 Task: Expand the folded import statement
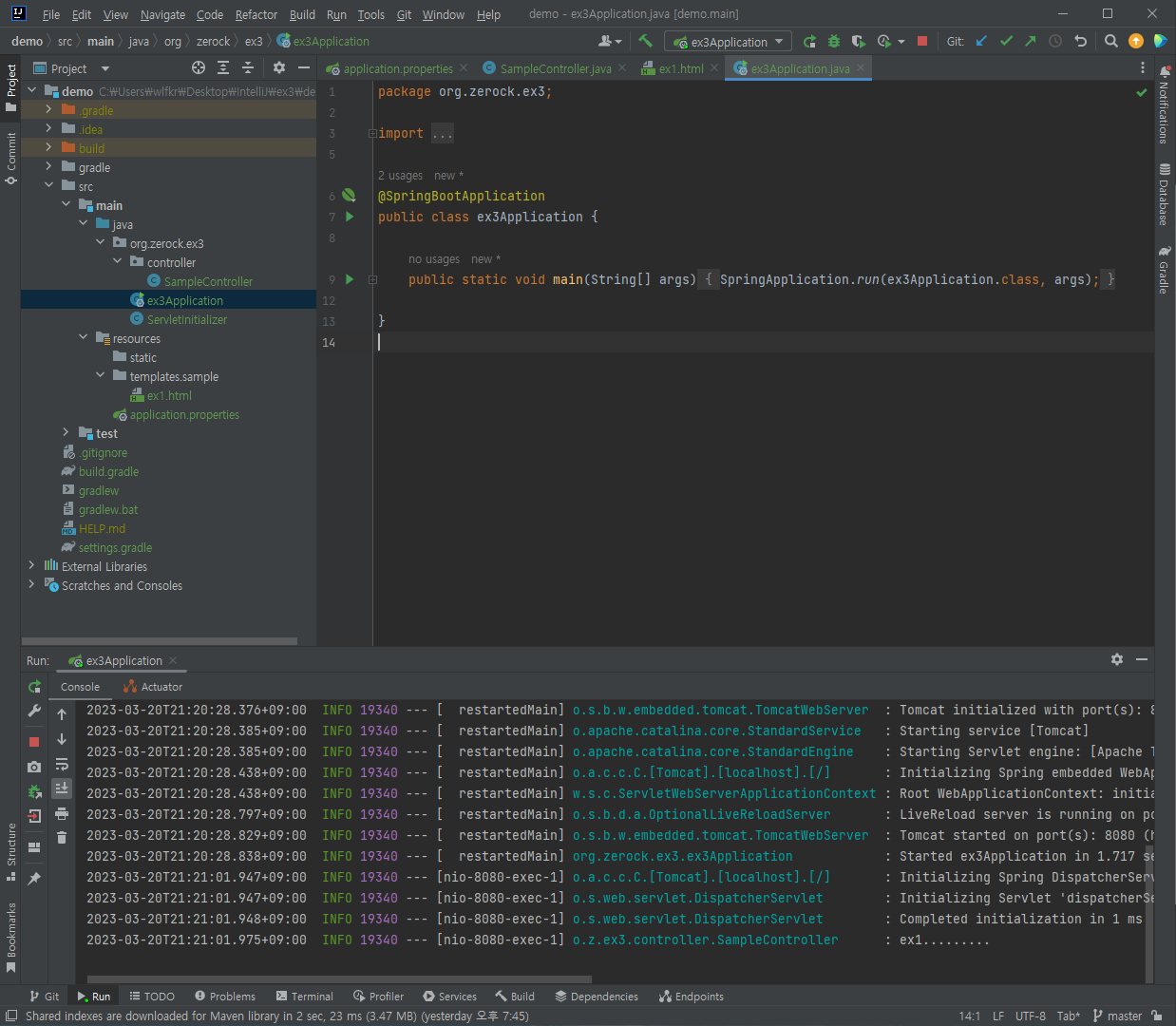372,133
